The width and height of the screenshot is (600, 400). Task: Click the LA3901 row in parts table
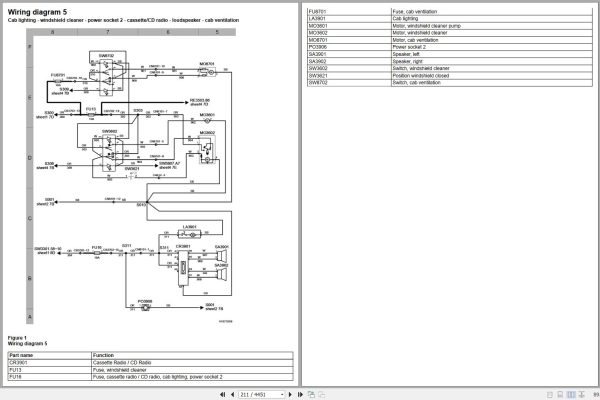click(450, 18)
